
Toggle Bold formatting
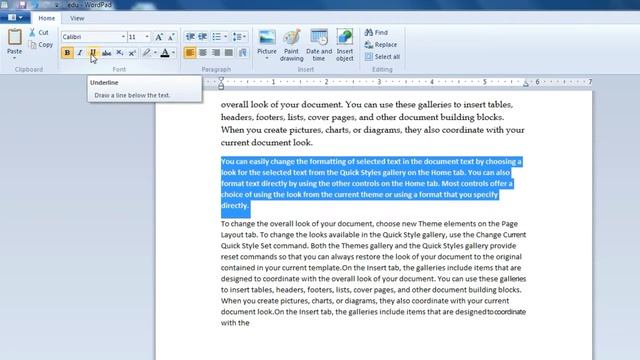click(x=67, y=53)
